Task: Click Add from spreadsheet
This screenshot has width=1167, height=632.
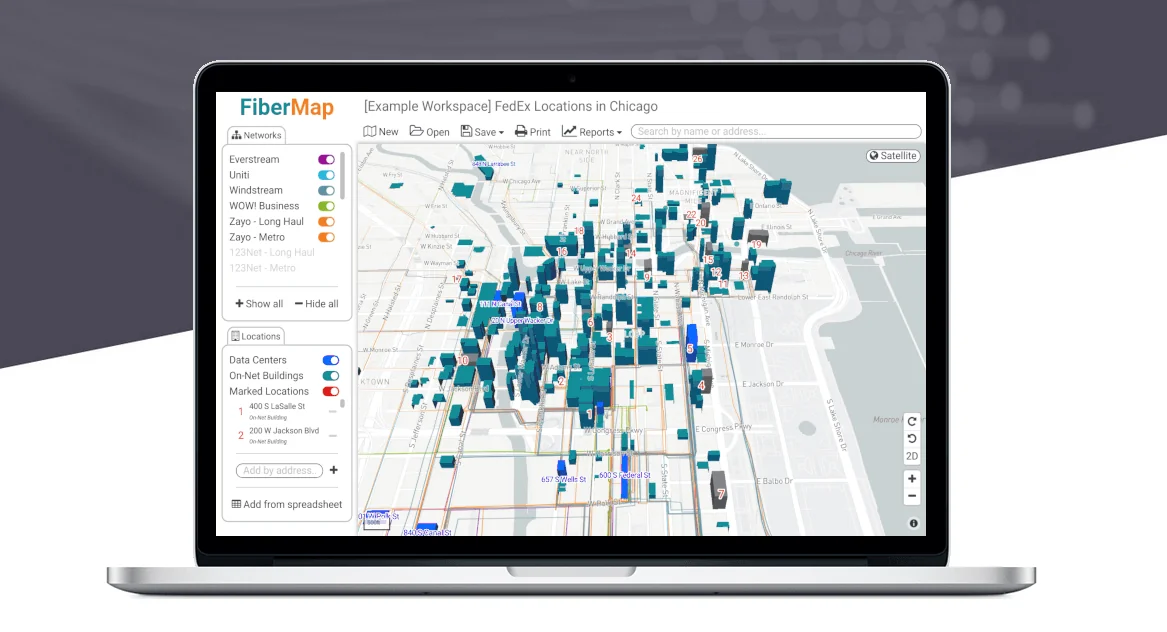Action: tap(287, 504)
